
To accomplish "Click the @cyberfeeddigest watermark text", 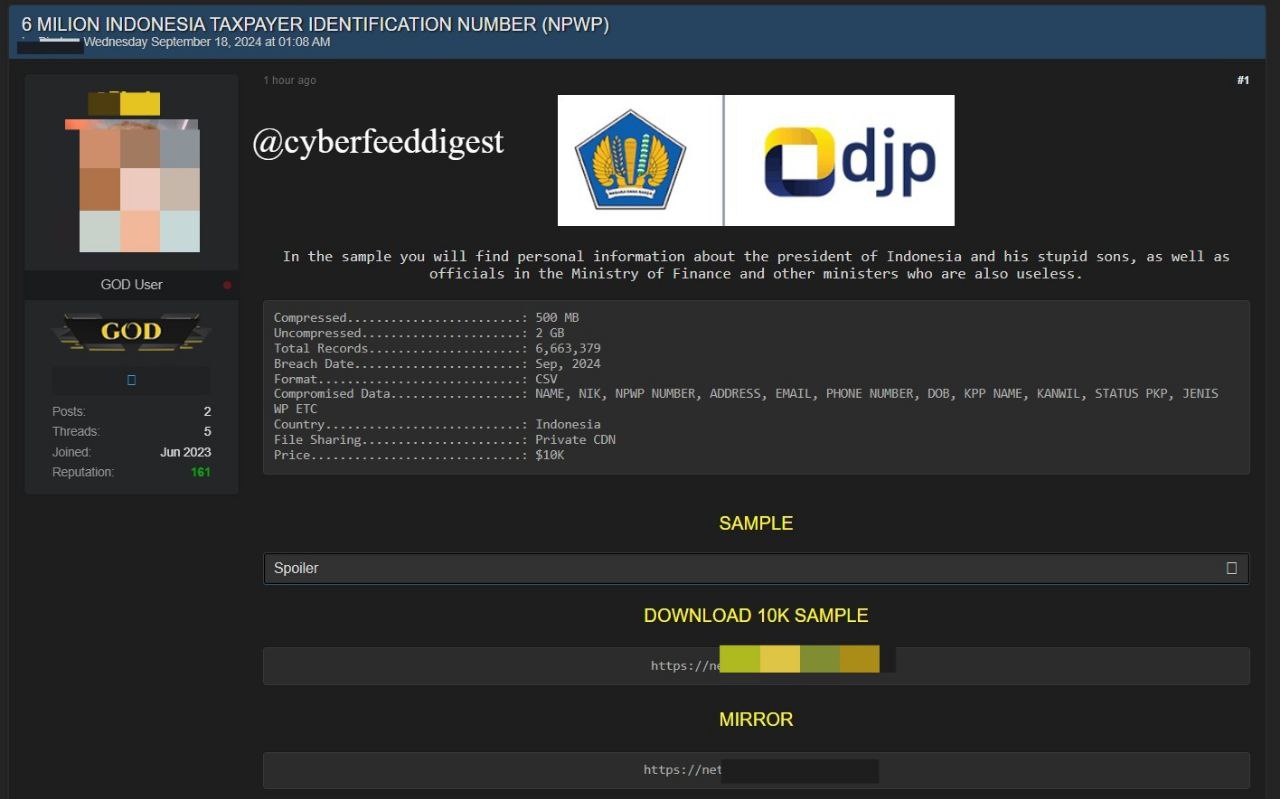I will (378, 142).
